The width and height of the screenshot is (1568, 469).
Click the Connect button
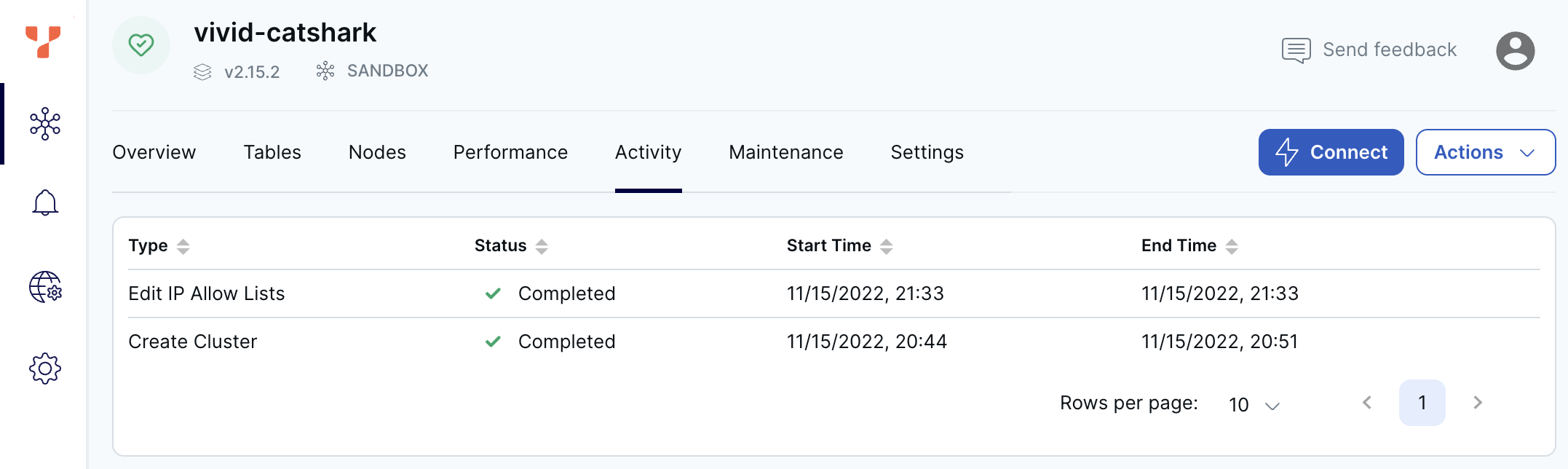click(x=1331, y=152)
